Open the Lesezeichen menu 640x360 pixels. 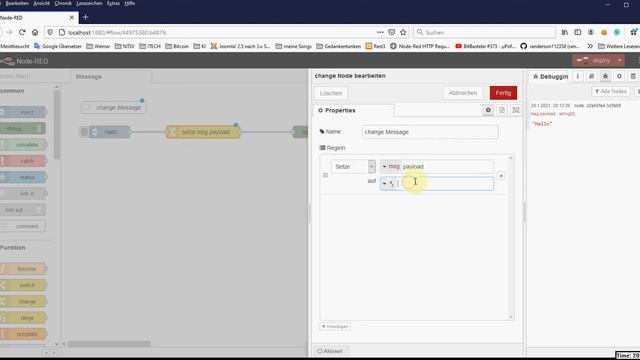coord(89,3)
